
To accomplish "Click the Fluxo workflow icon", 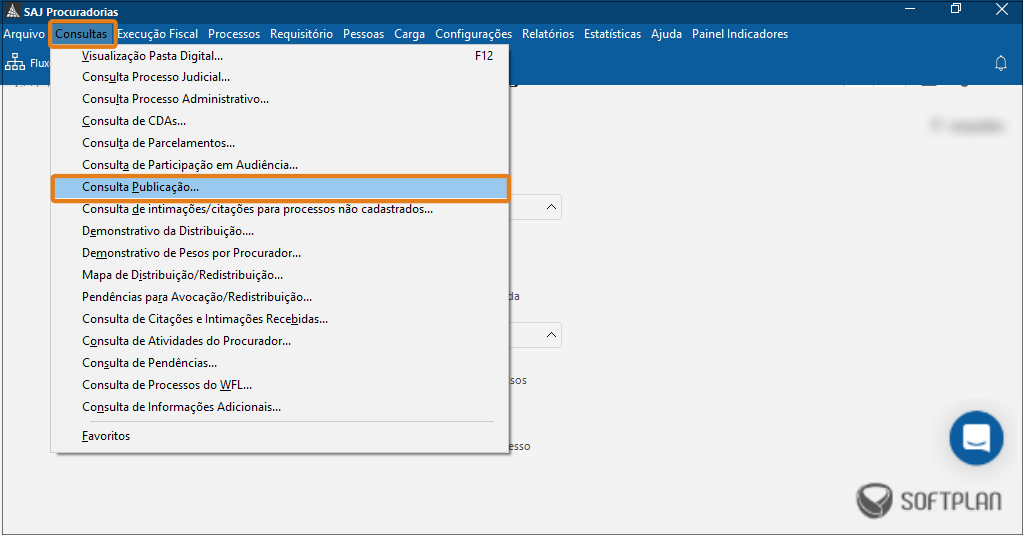I will coord(15,63).
